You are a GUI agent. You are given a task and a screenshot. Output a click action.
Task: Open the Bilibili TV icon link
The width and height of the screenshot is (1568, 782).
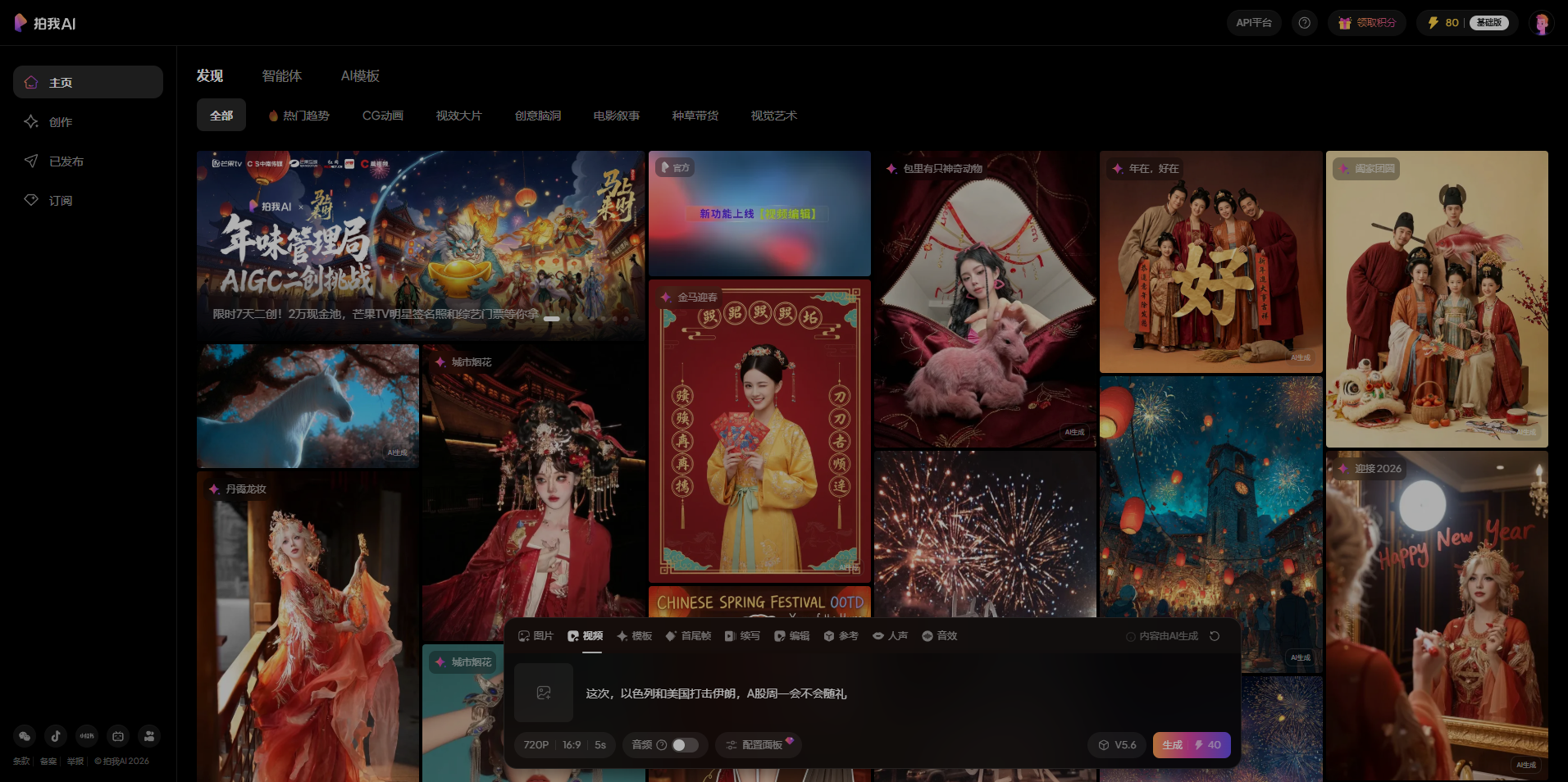click(118, 736)
